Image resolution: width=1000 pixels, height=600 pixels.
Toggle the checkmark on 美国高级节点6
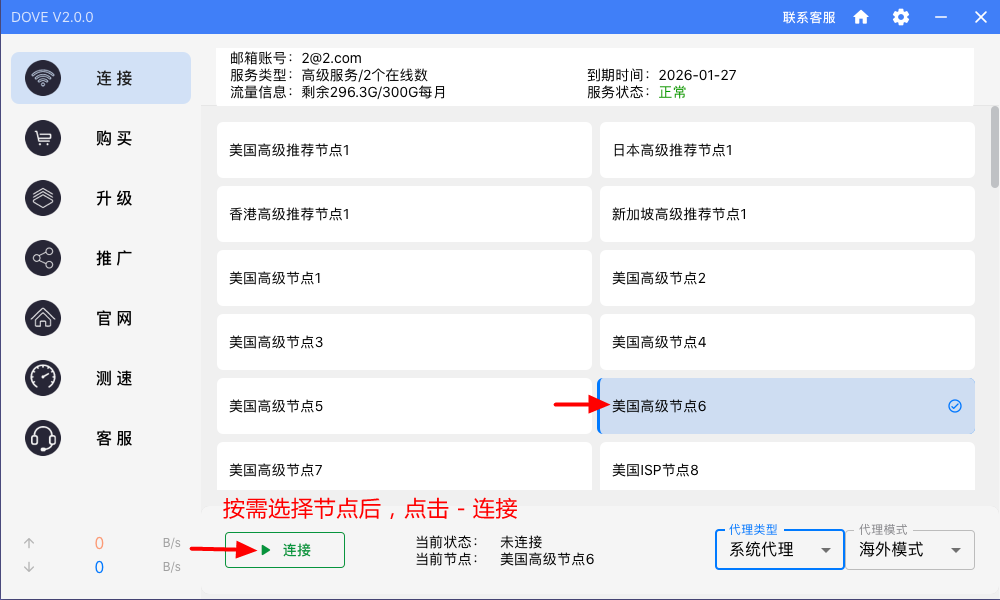click(x=954, y=406)
